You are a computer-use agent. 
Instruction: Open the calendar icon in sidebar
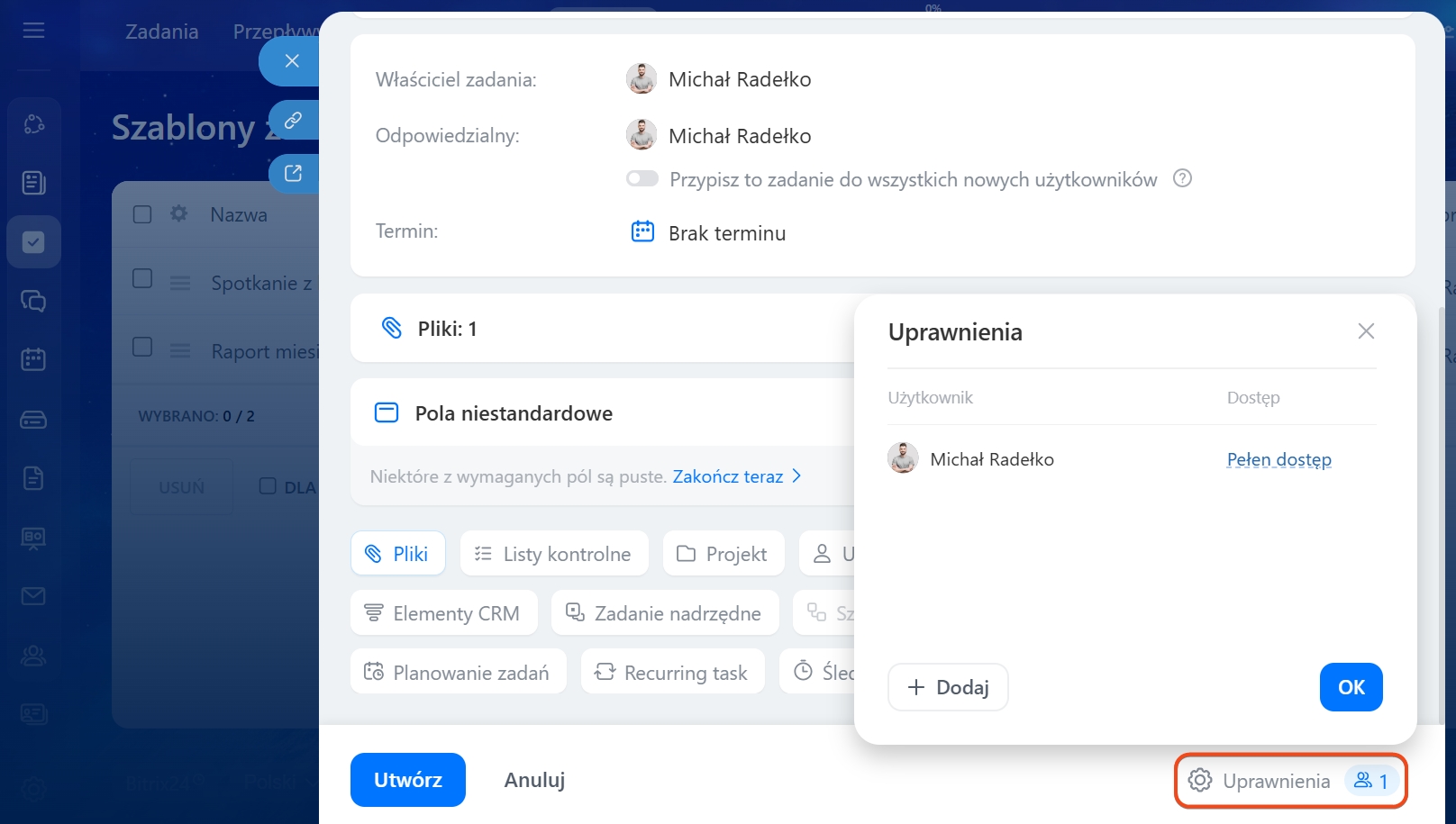click(33, 359)
